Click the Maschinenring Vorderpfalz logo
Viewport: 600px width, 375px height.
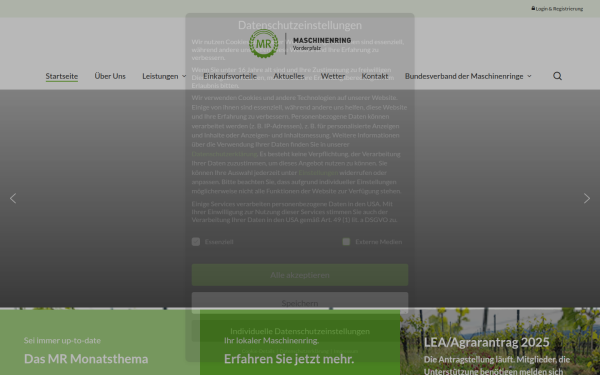click(300, 44)
